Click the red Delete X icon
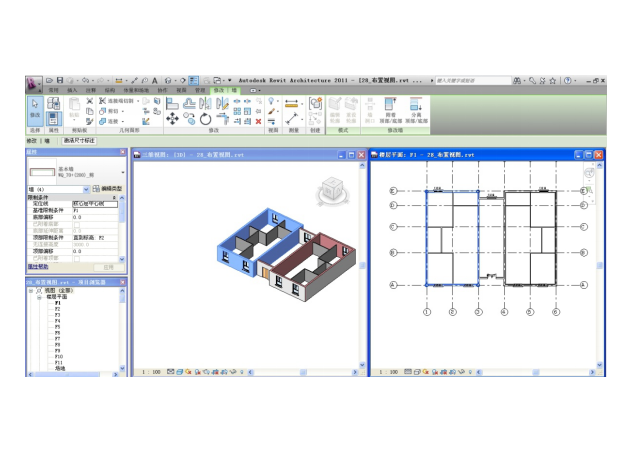 point(257,119)
